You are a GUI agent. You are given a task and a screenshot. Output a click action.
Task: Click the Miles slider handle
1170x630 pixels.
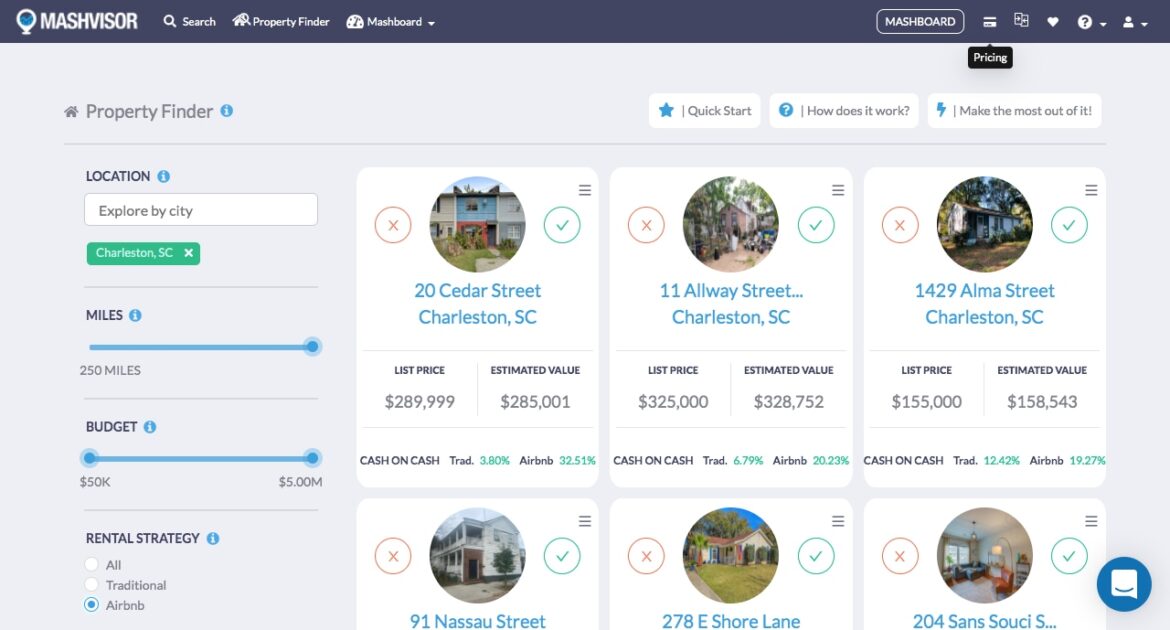point(312,347)
